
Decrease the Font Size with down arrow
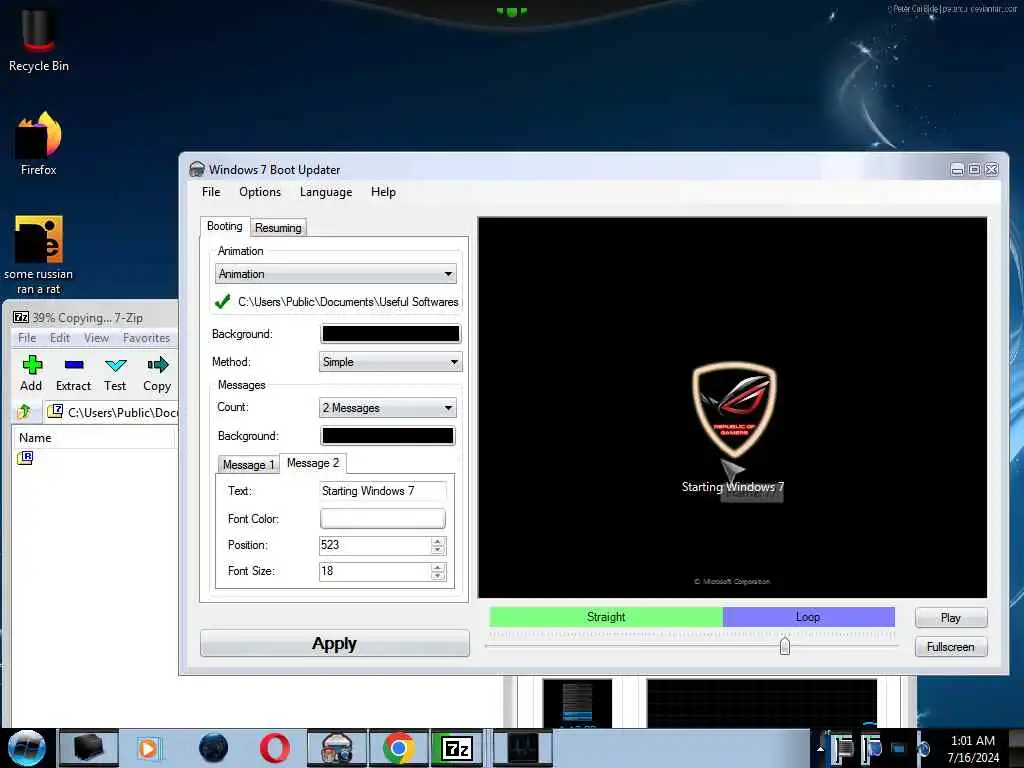438,576
